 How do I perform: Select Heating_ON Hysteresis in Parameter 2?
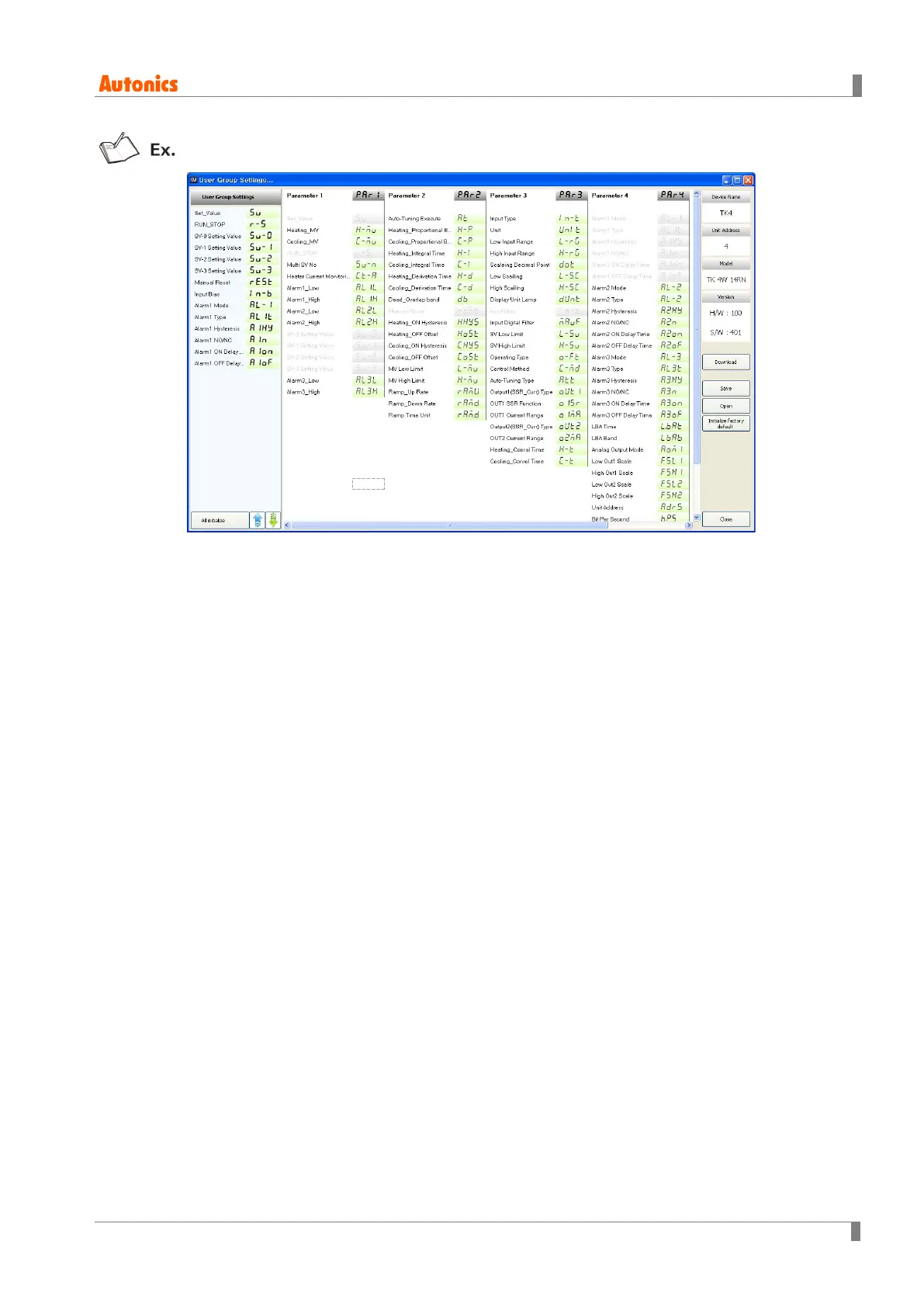pyautogui.click(x=436, y=323)
